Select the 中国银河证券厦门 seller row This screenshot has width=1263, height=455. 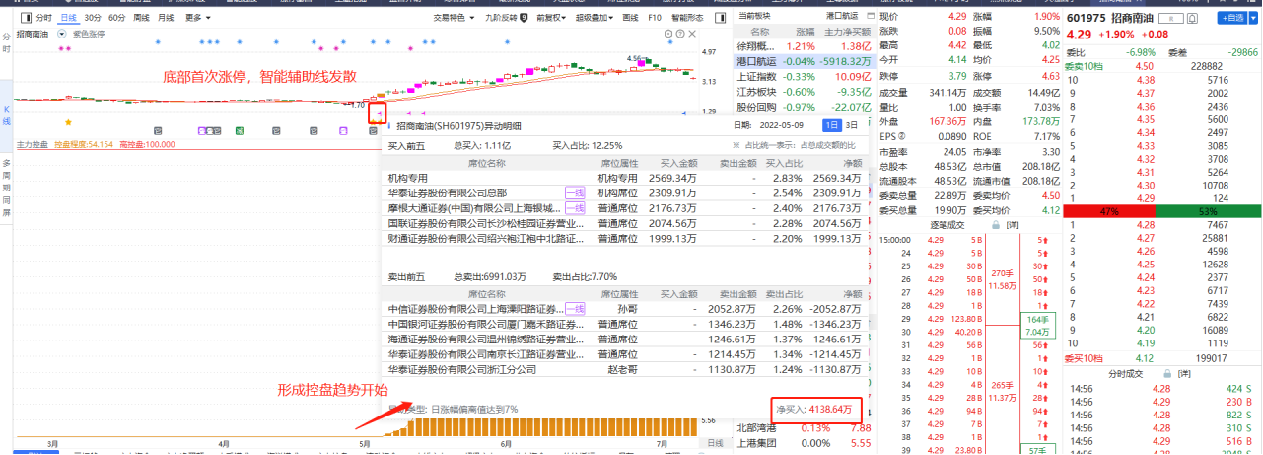[623, 324]
